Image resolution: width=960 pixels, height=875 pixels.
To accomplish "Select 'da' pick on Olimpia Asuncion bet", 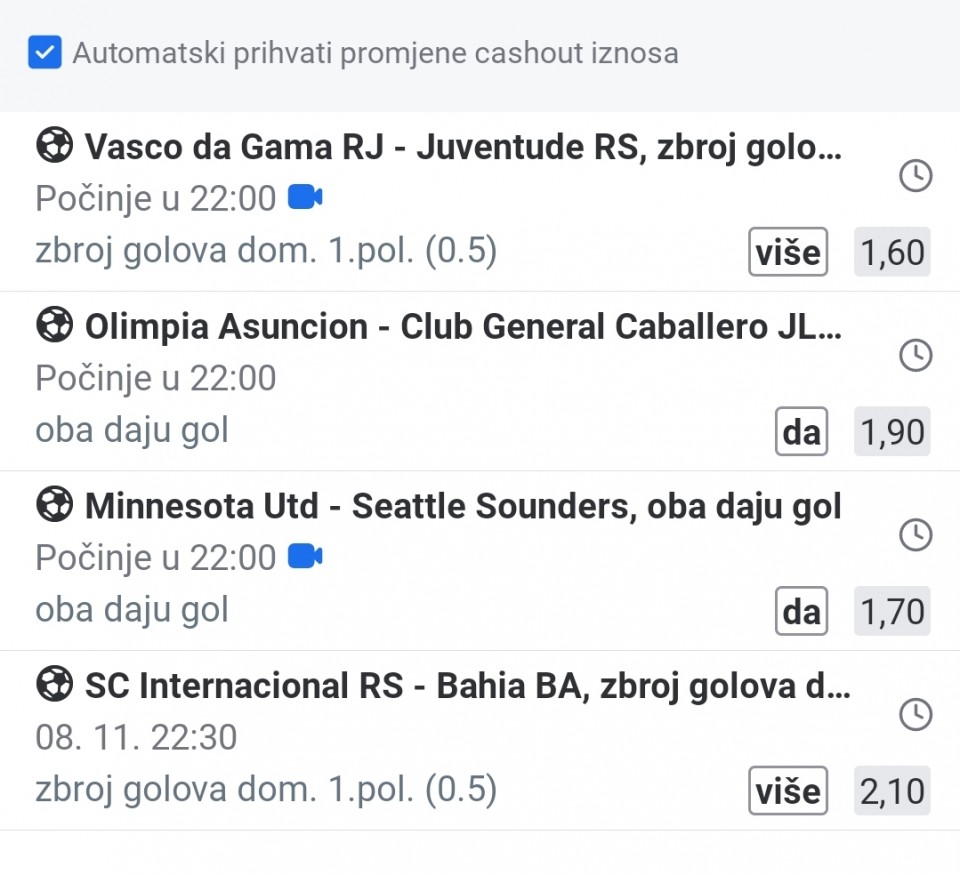I will pyautogui.click(x=801, y=432).
